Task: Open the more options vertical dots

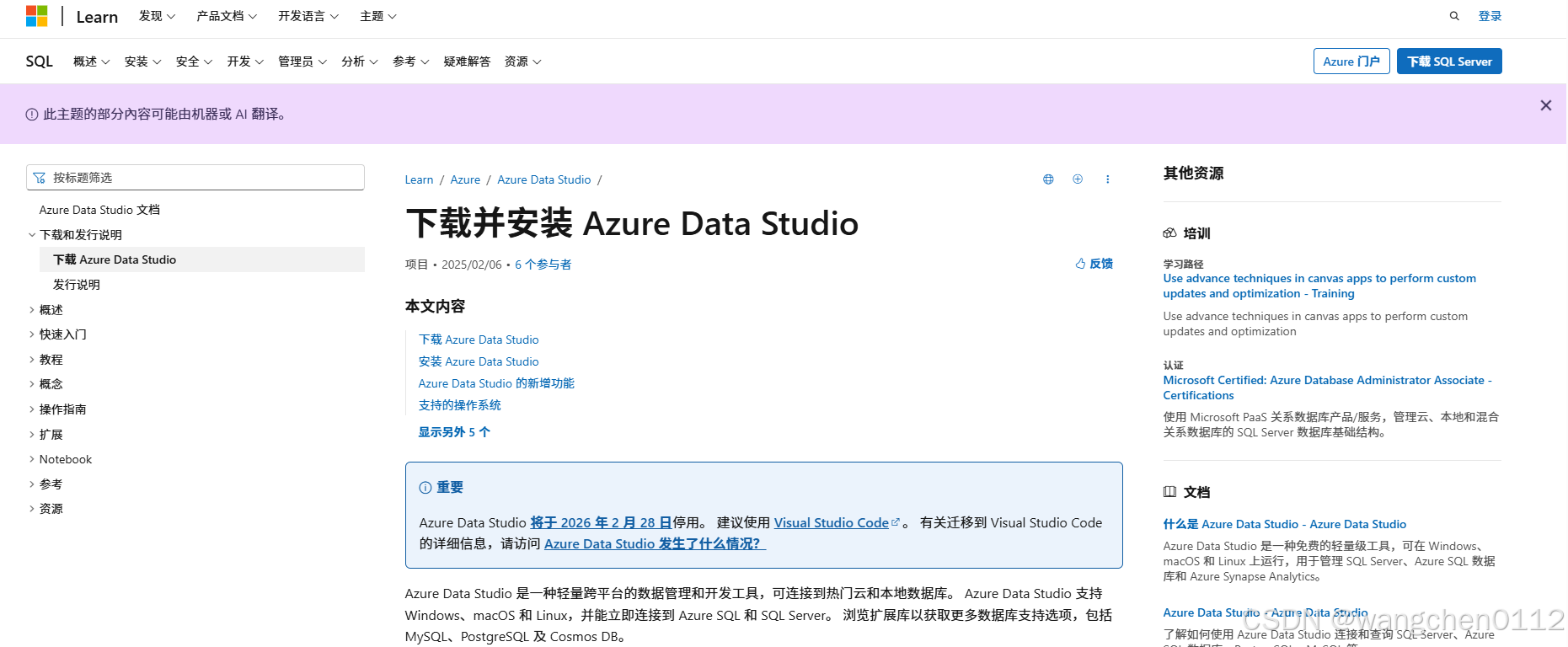Action: [1107, 179]
